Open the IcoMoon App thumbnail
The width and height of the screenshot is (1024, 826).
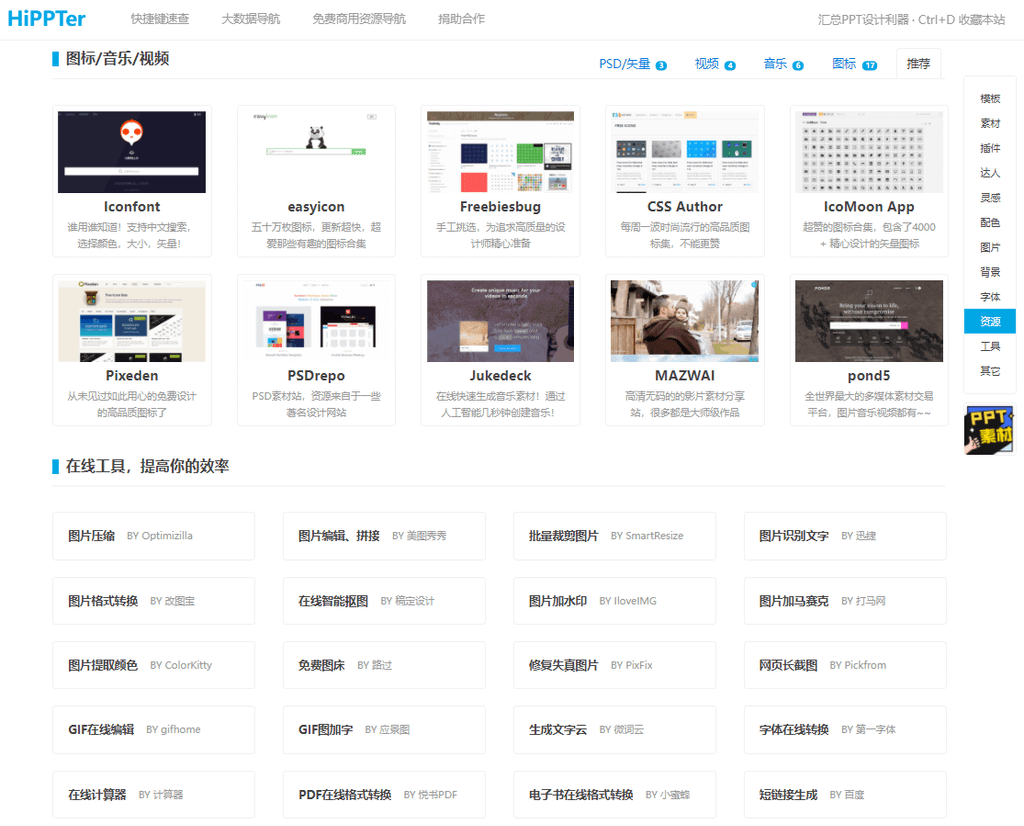(869, 151)
